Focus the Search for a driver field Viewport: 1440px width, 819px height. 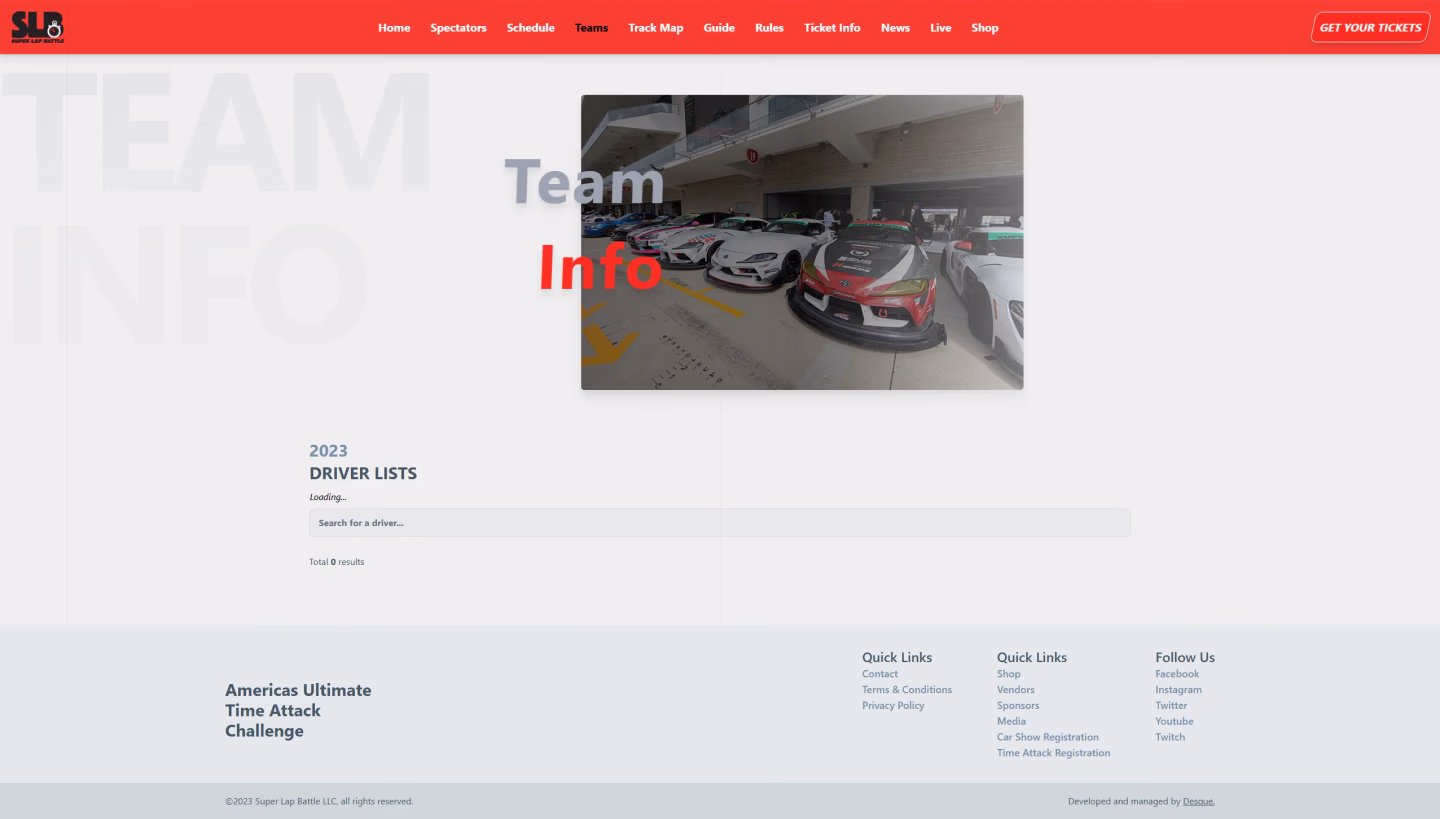719,523
